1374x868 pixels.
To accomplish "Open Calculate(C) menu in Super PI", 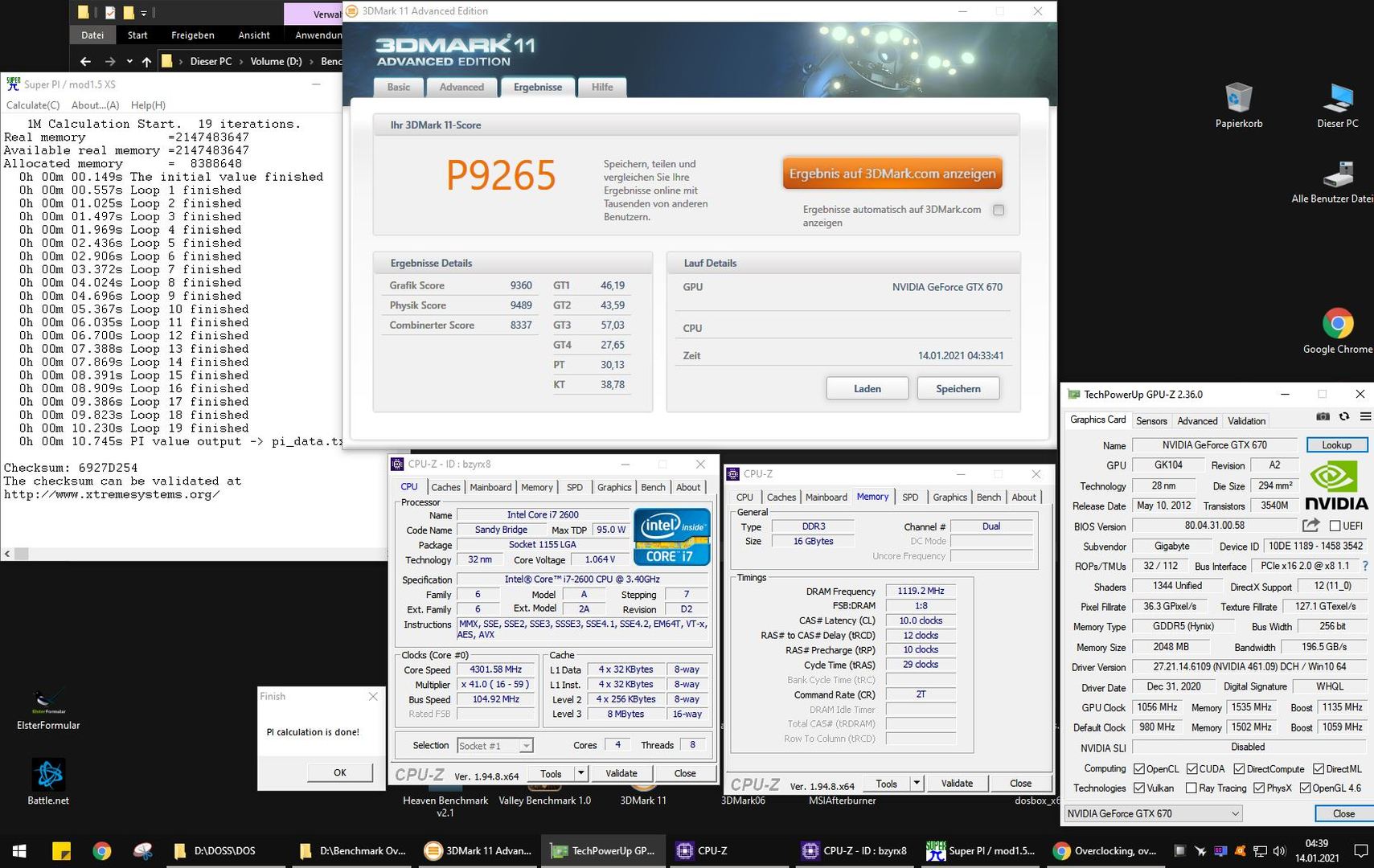I will click(33, 105).
